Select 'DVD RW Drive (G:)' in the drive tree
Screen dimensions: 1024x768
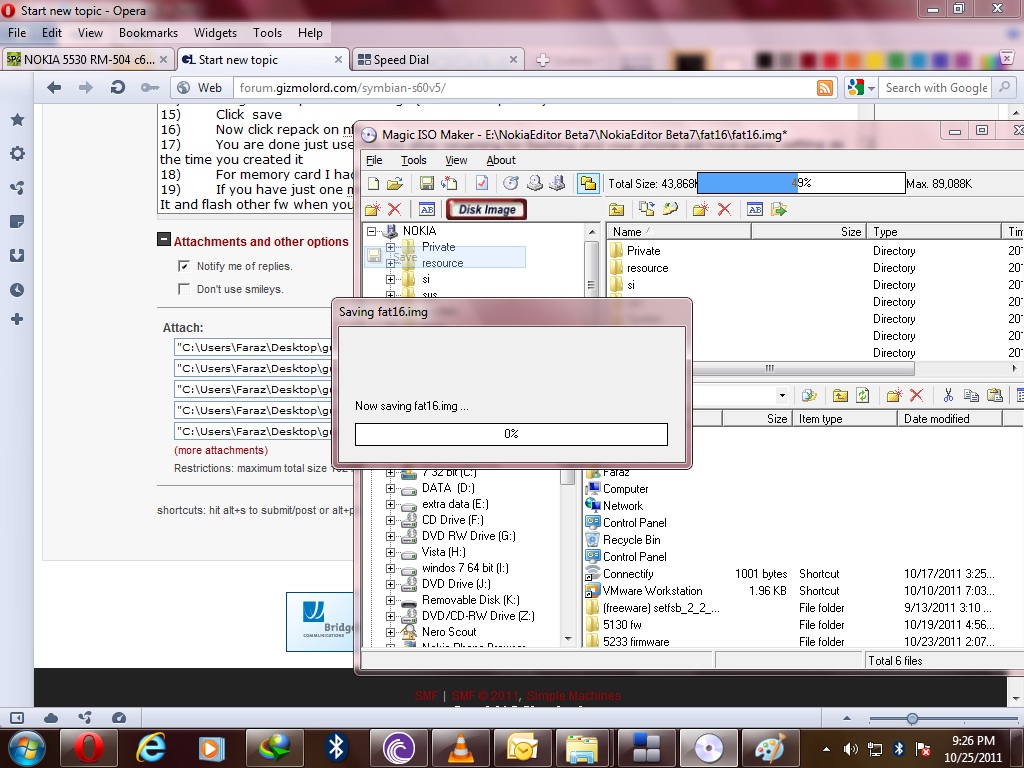coord(468,536)
